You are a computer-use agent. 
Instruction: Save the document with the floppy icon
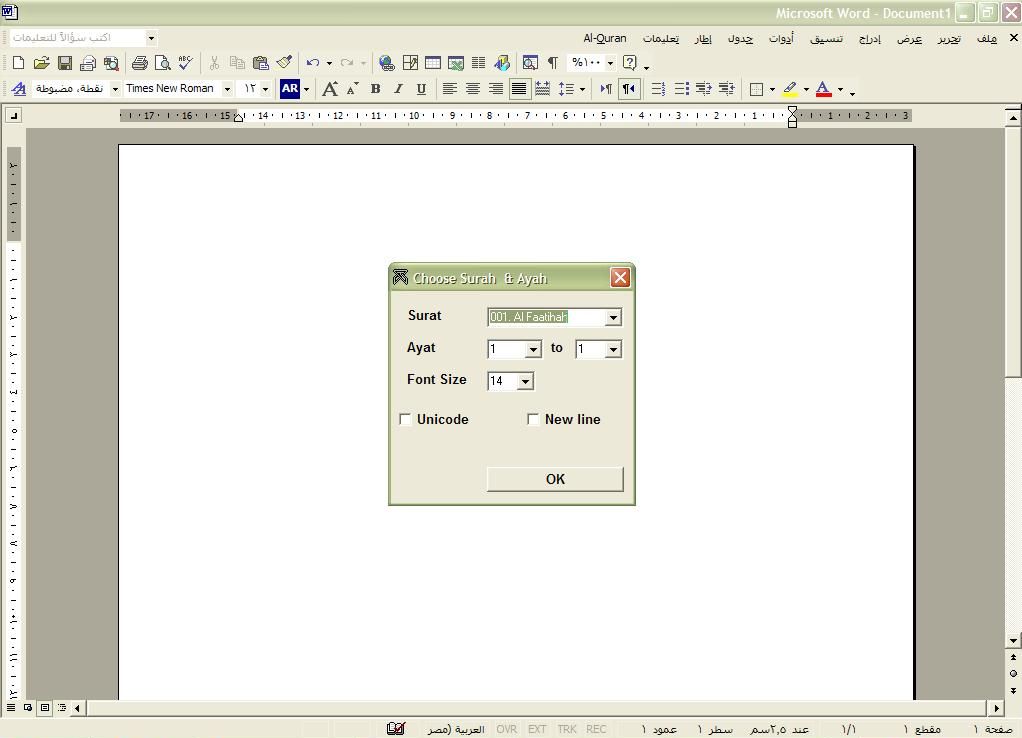pos(65,63)
